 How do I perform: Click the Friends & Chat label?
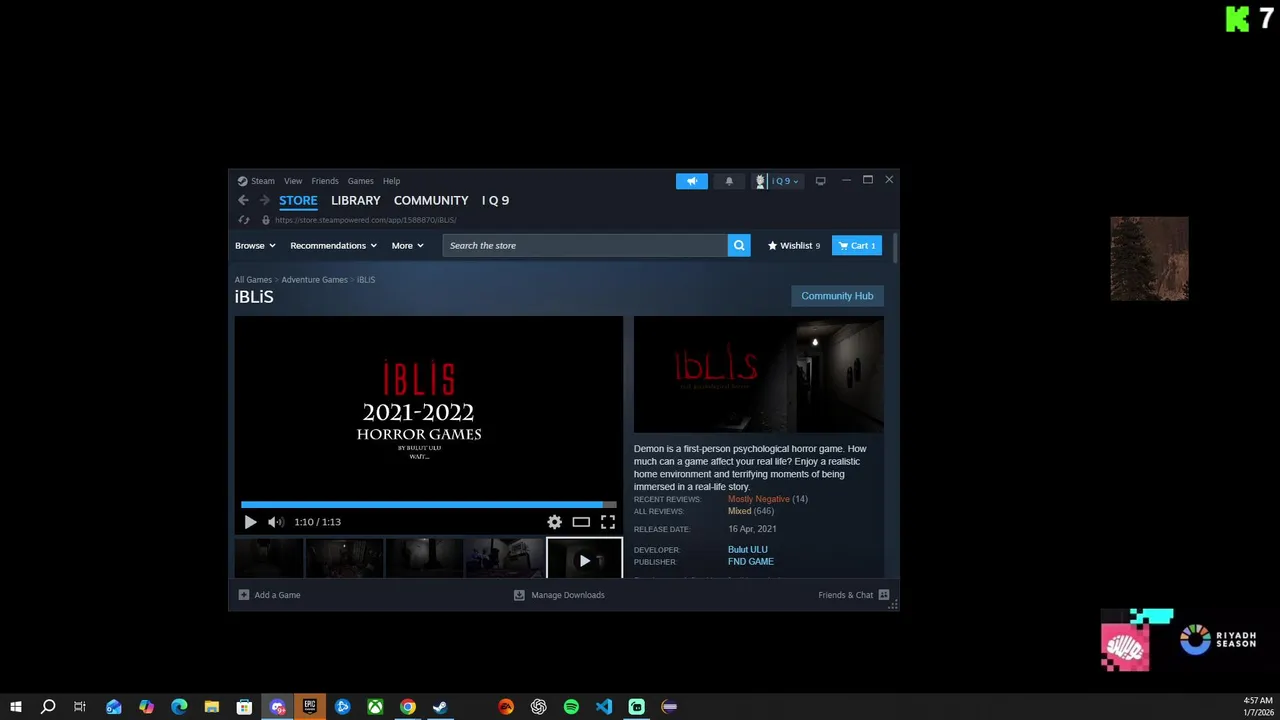click(x=845, y=595)
